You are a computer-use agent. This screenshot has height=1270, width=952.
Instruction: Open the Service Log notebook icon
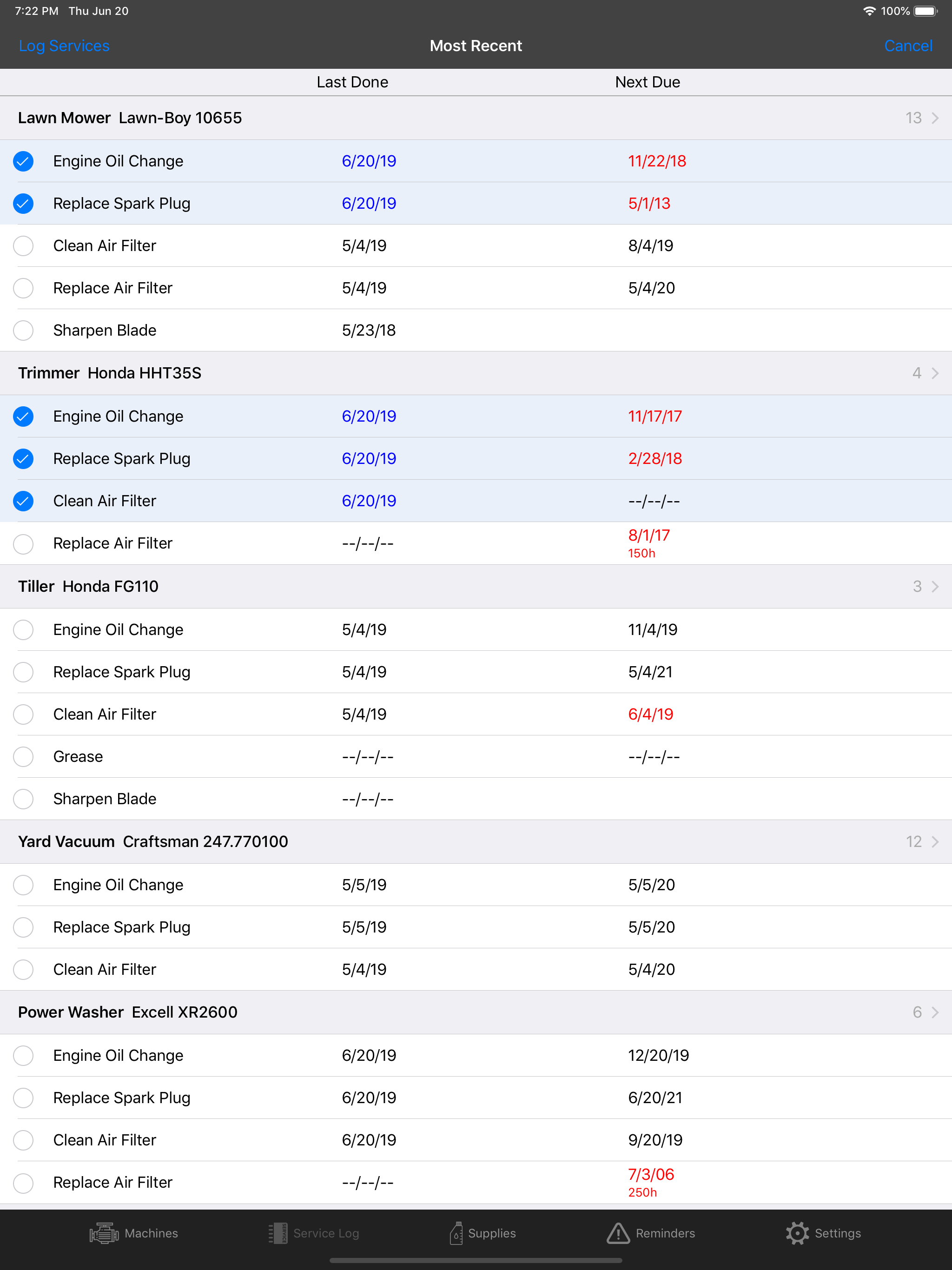(278, 1233)
